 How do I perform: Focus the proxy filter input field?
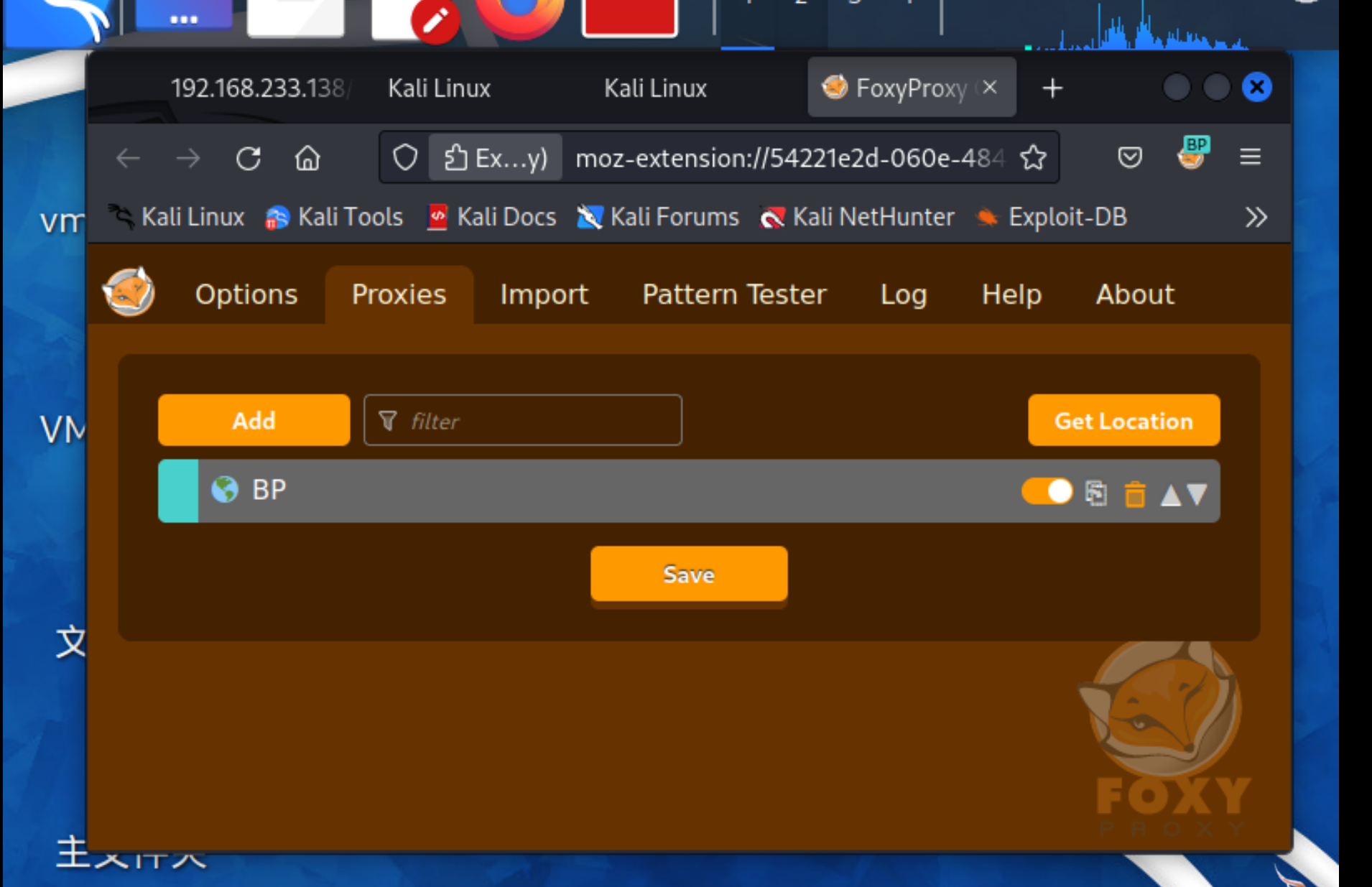click(523, 420)
